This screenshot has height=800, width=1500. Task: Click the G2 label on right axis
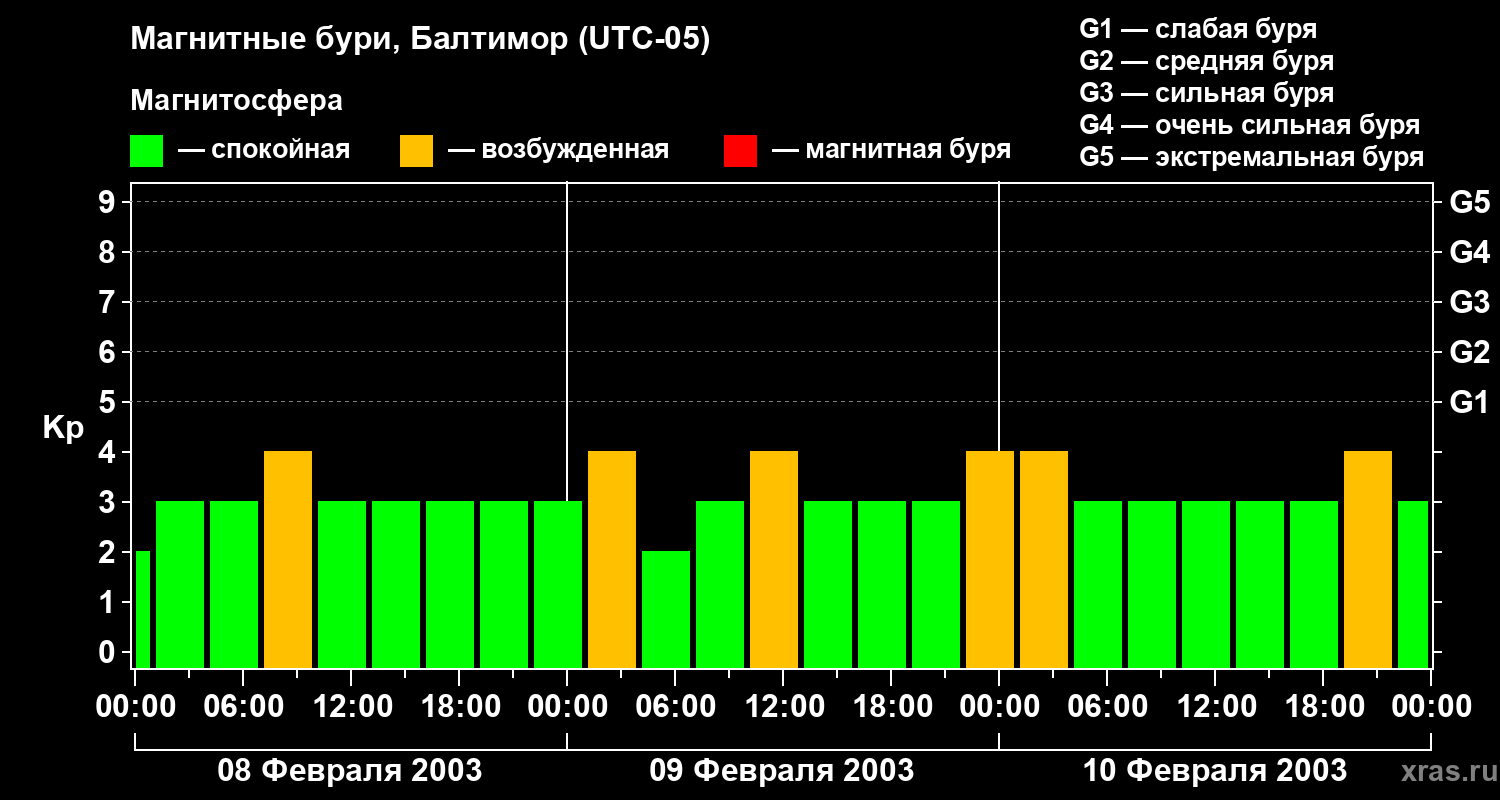[x=1469, y=352]
